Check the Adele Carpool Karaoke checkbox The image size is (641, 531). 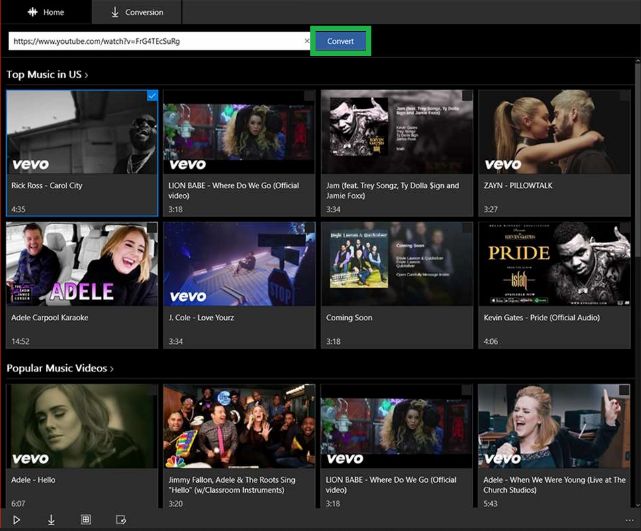click(152, 228)
